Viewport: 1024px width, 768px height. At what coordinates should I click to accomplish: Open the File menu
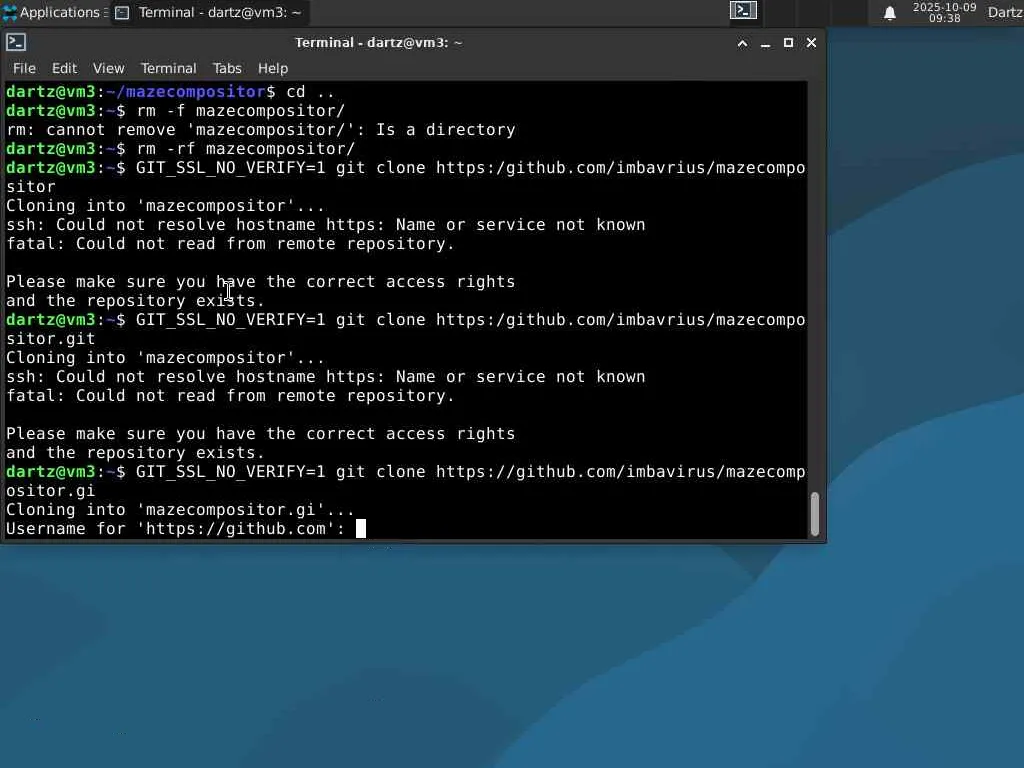pyautogui.click(x=24, y=68)
